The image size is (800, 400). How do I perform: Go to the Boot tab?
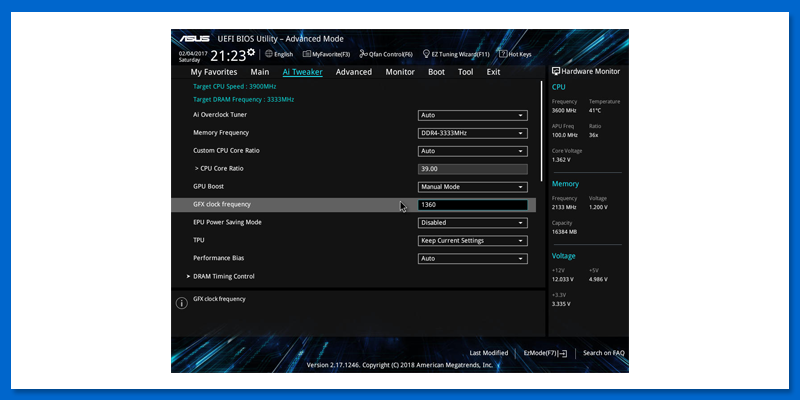pyautogui.click(x=436, y=72)
